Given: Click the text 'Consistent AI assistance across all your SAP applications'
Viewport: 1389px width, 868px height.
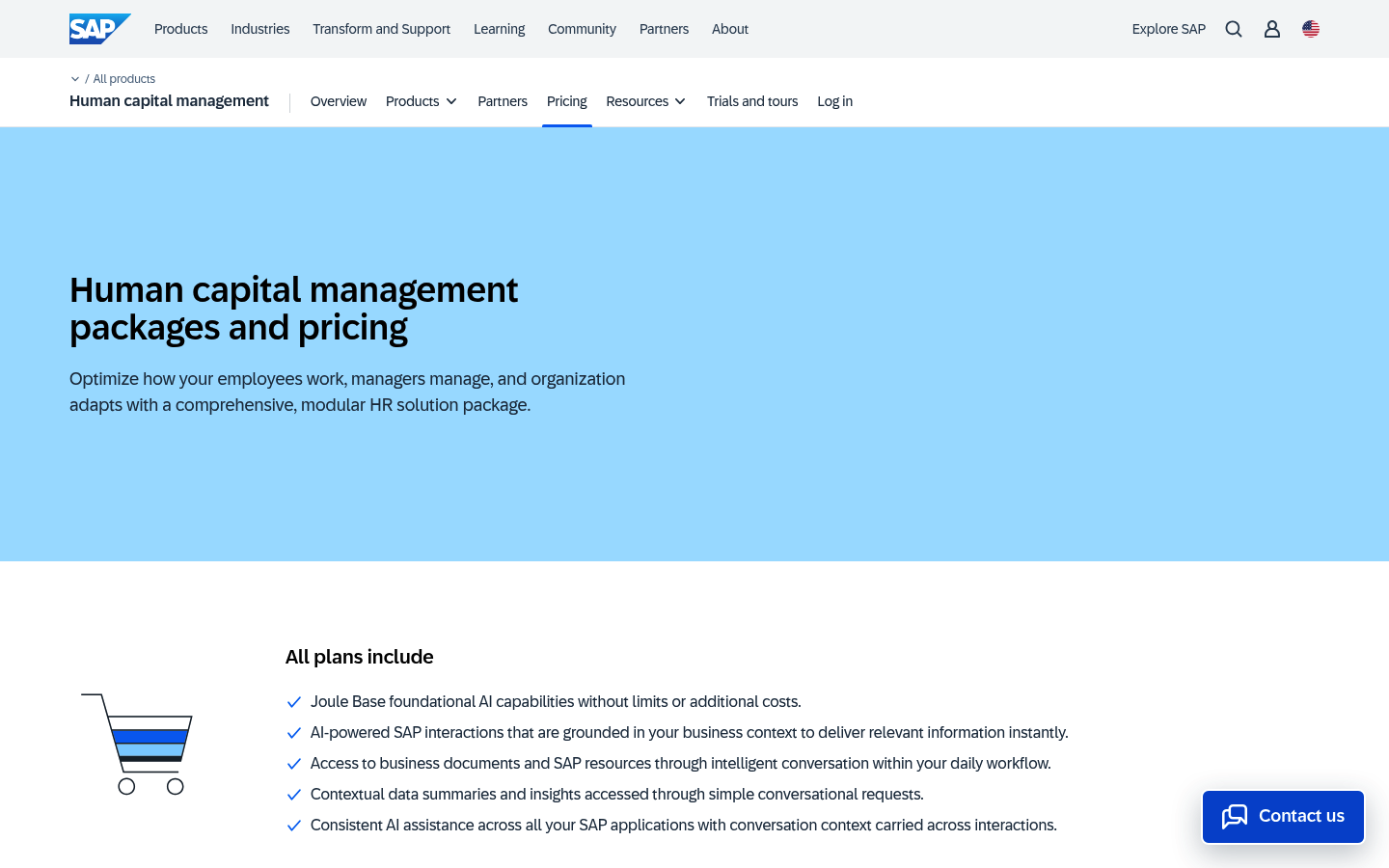Looking at the screenshot, I should point(518,826).
